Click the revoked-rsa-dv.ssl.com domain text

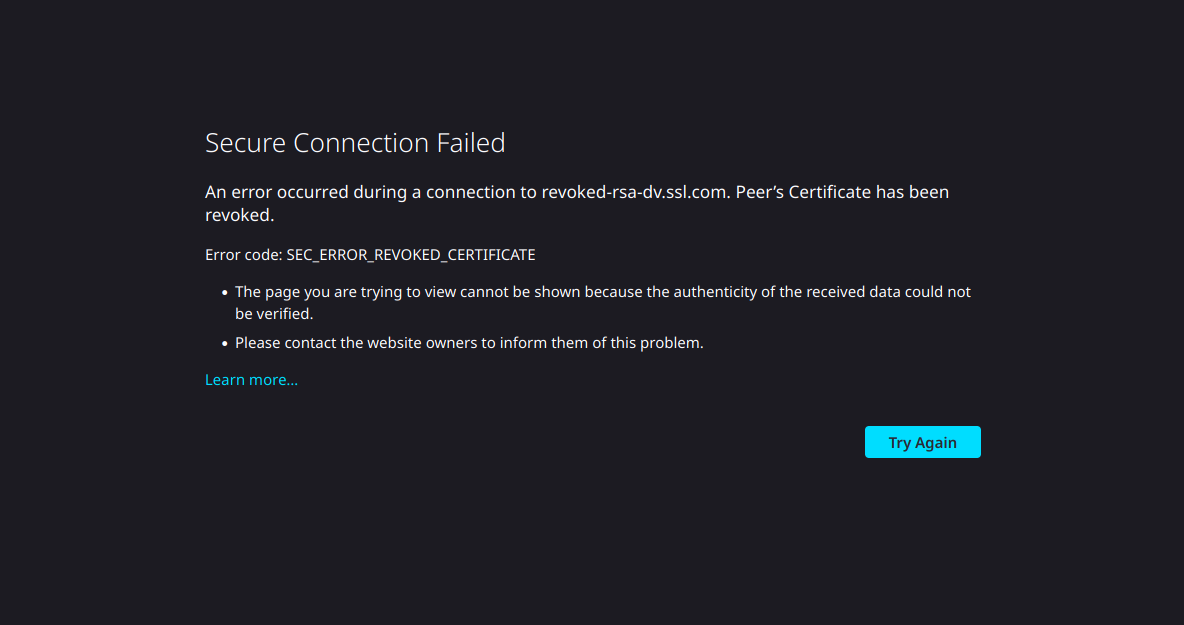pyautogui.click(x=633, y=192)
